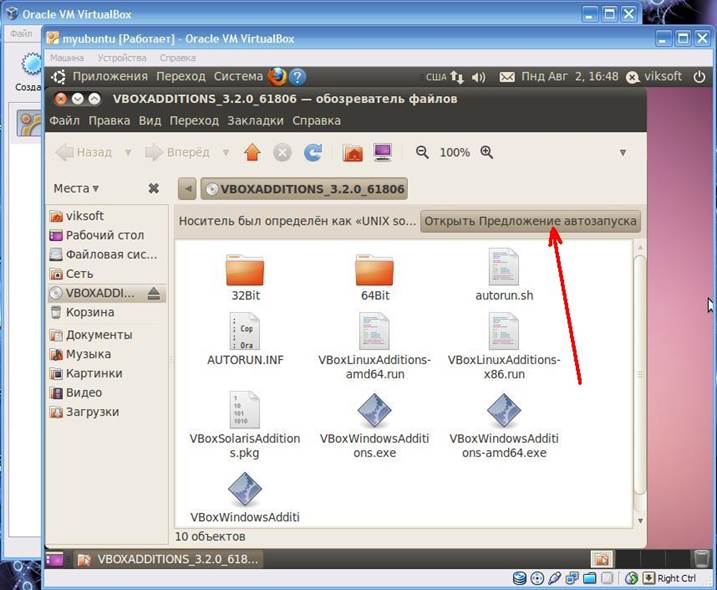Select viksoft in Places sidebar
This screenshot has height=590, width=717.
click(107, 216)
